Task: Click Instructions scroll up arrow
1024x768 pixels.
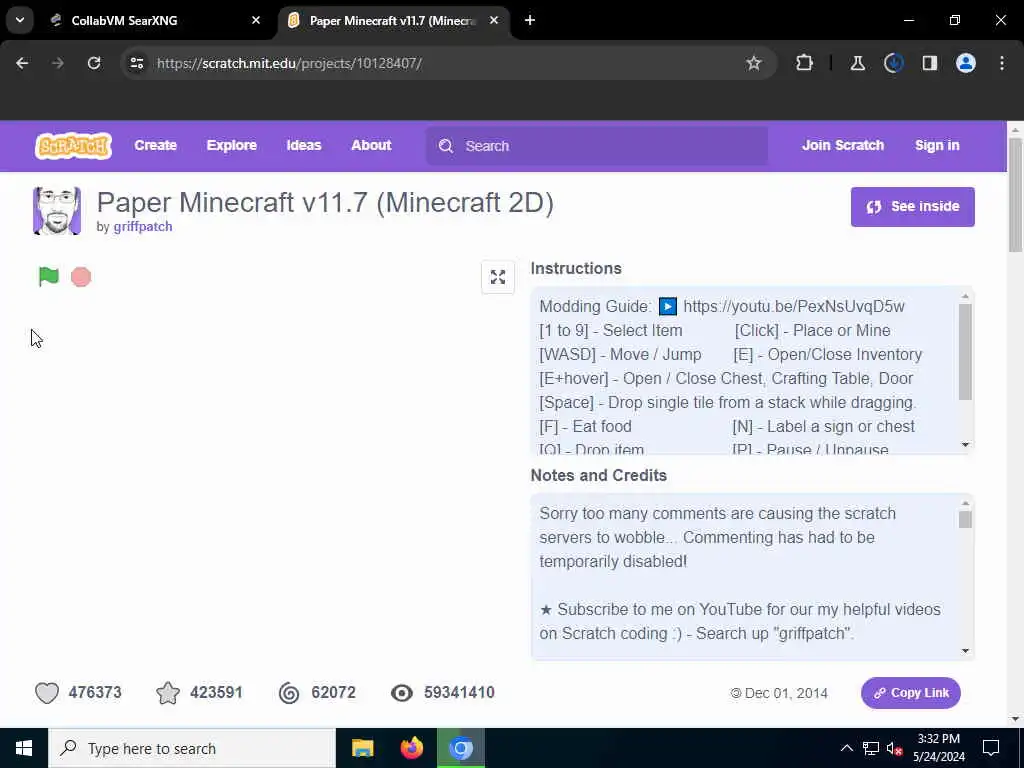Action: click(x=965, y=296)
